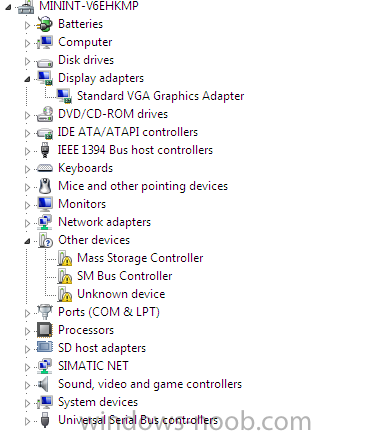Select the Standard VGA Graphics Adapter icon

(x=64, y=96)
